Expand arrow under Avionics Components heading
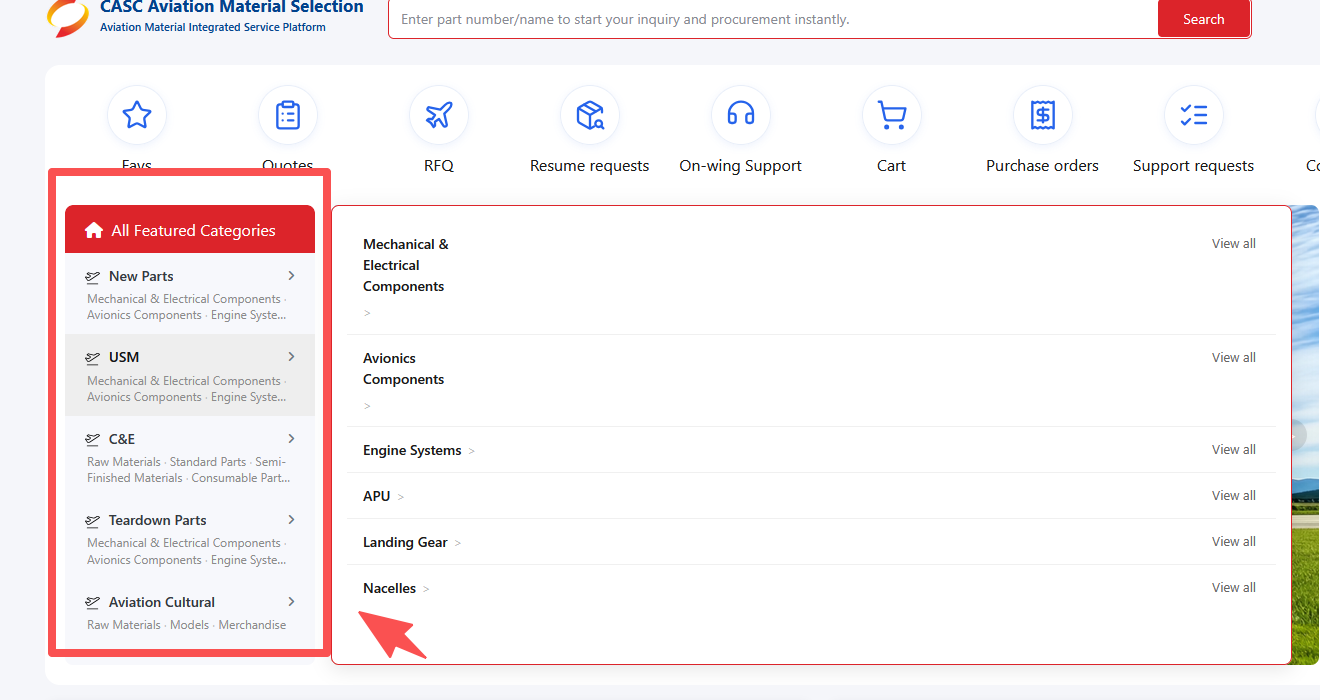 pyautogui.click(x=367, y=406)
